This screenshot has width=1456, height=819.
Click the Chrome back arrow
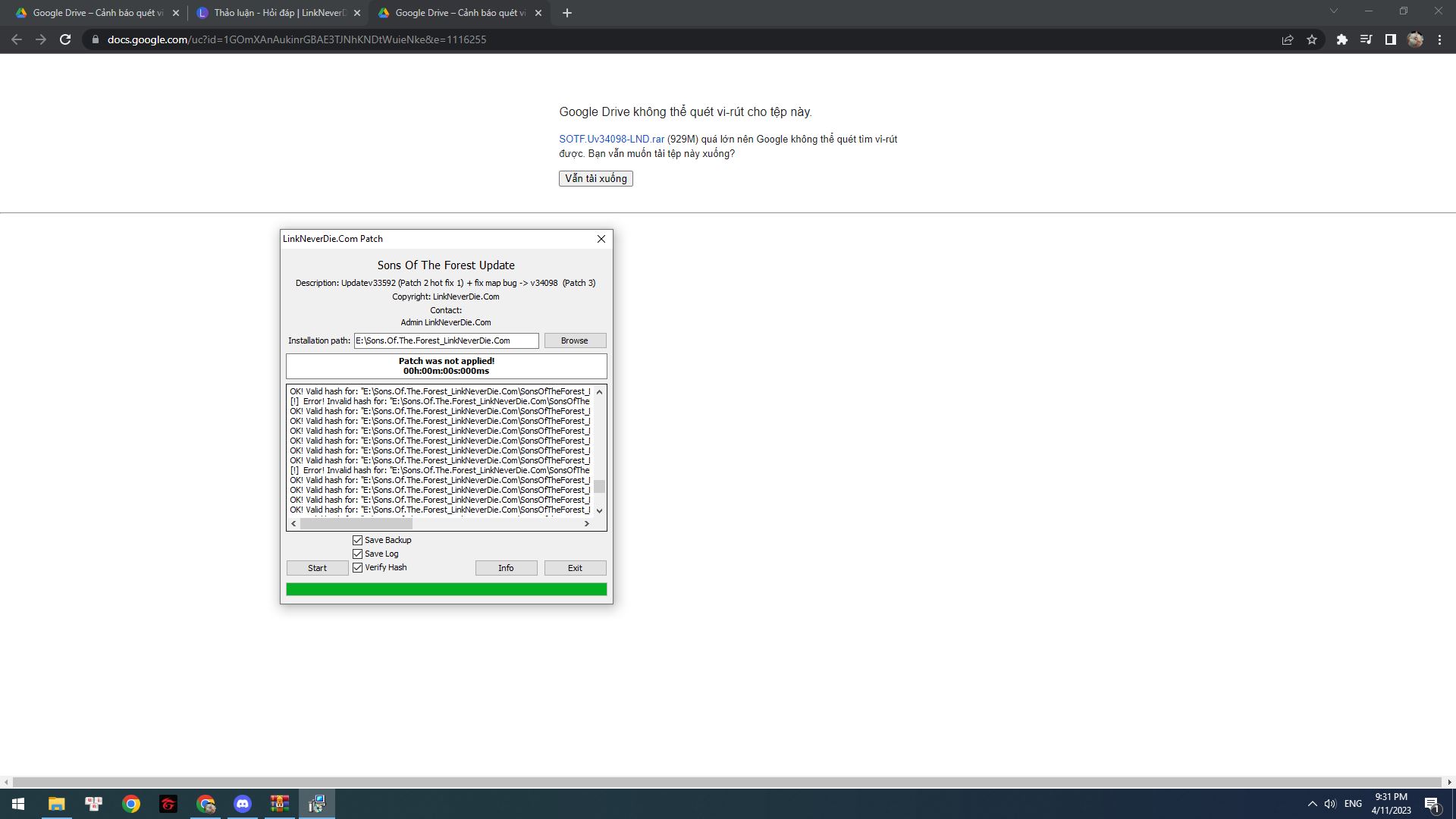[x=17, y=39]
